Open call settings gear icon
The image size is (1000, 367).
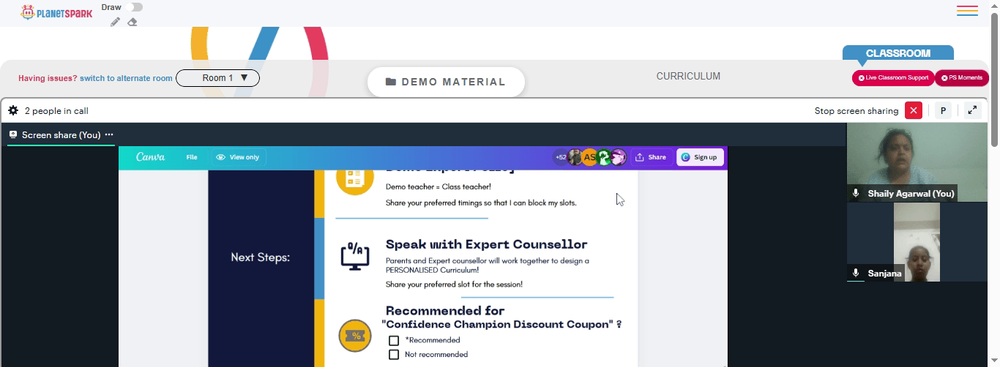pos(13,110)
